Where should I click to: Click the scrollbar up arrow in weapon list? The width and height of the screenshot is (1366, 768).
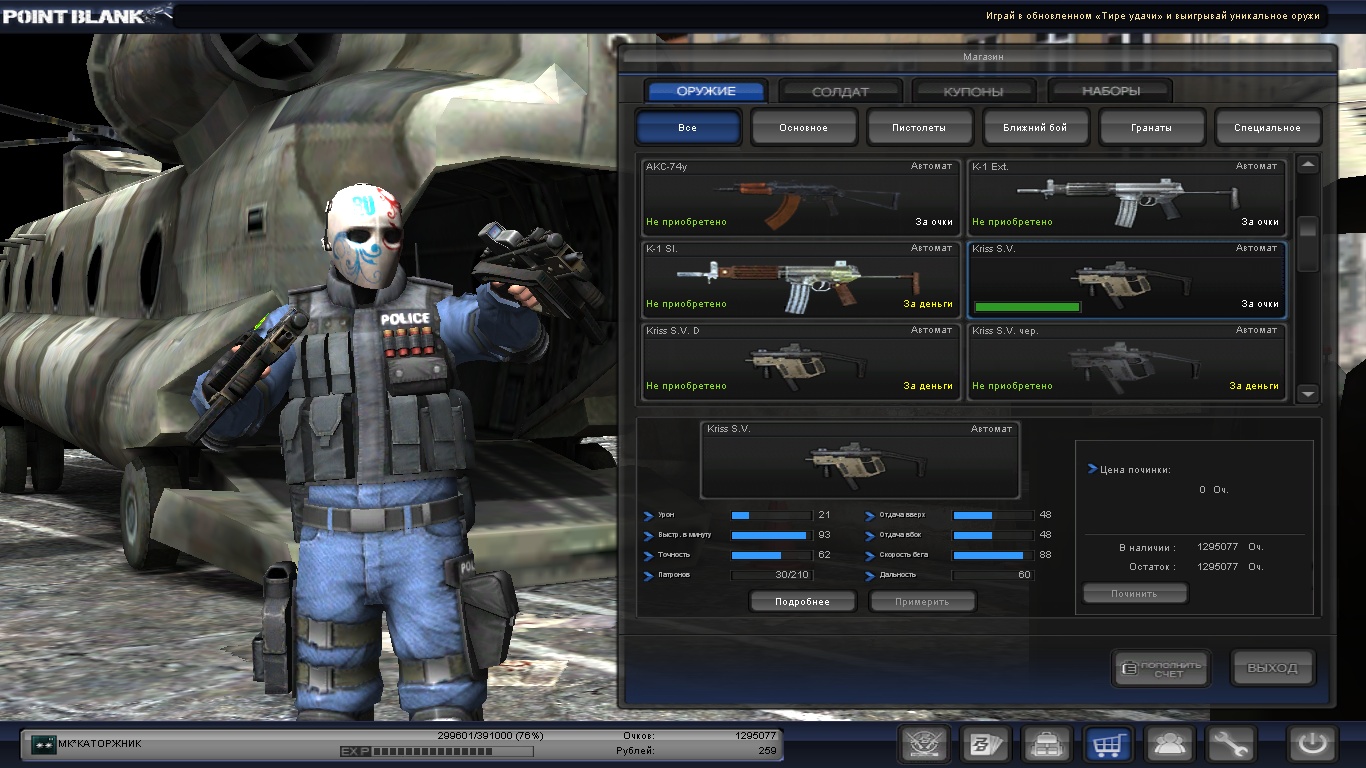click(x=1307, y=165)
